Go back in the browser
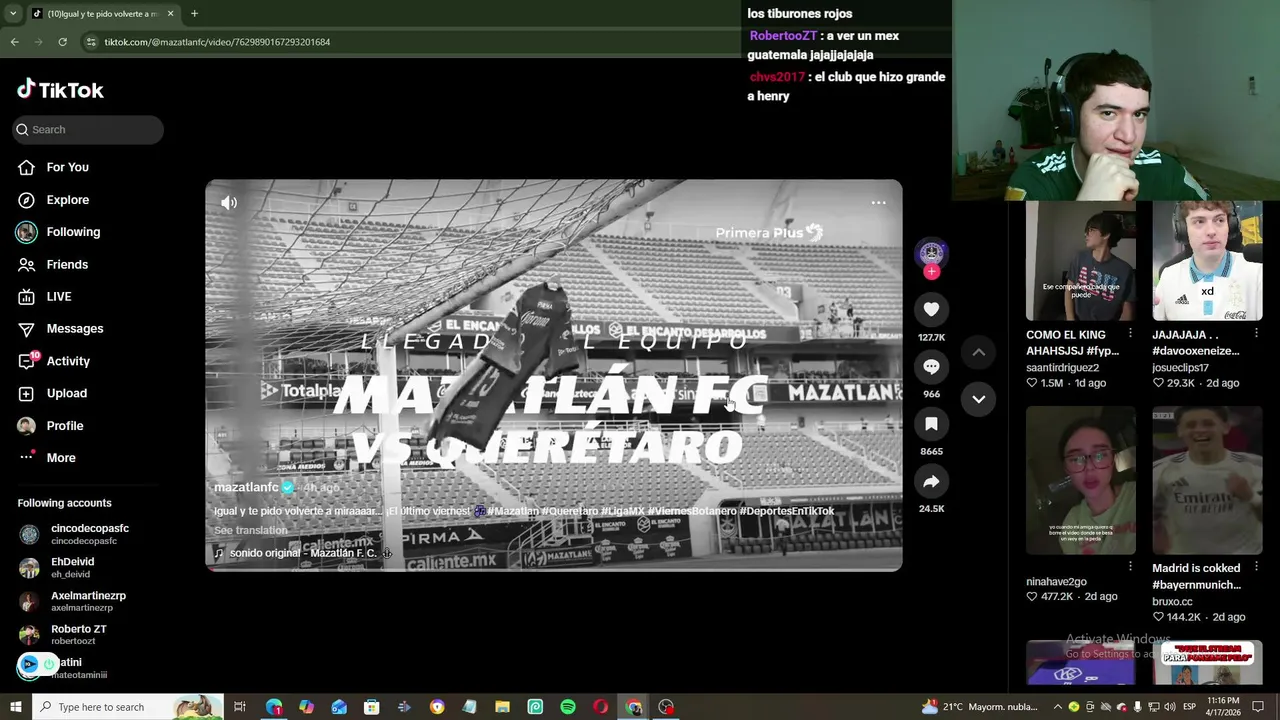 click(14, 42)
